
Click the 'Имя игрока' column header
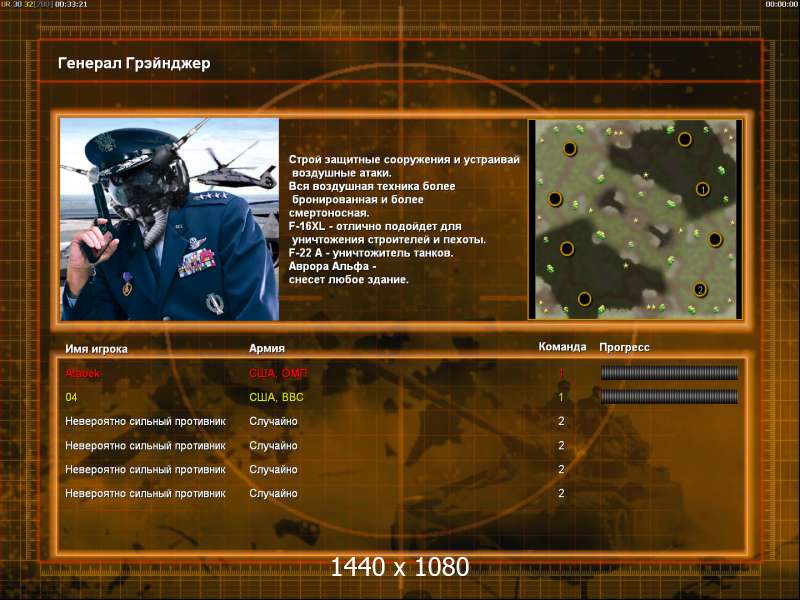[96, 349]
